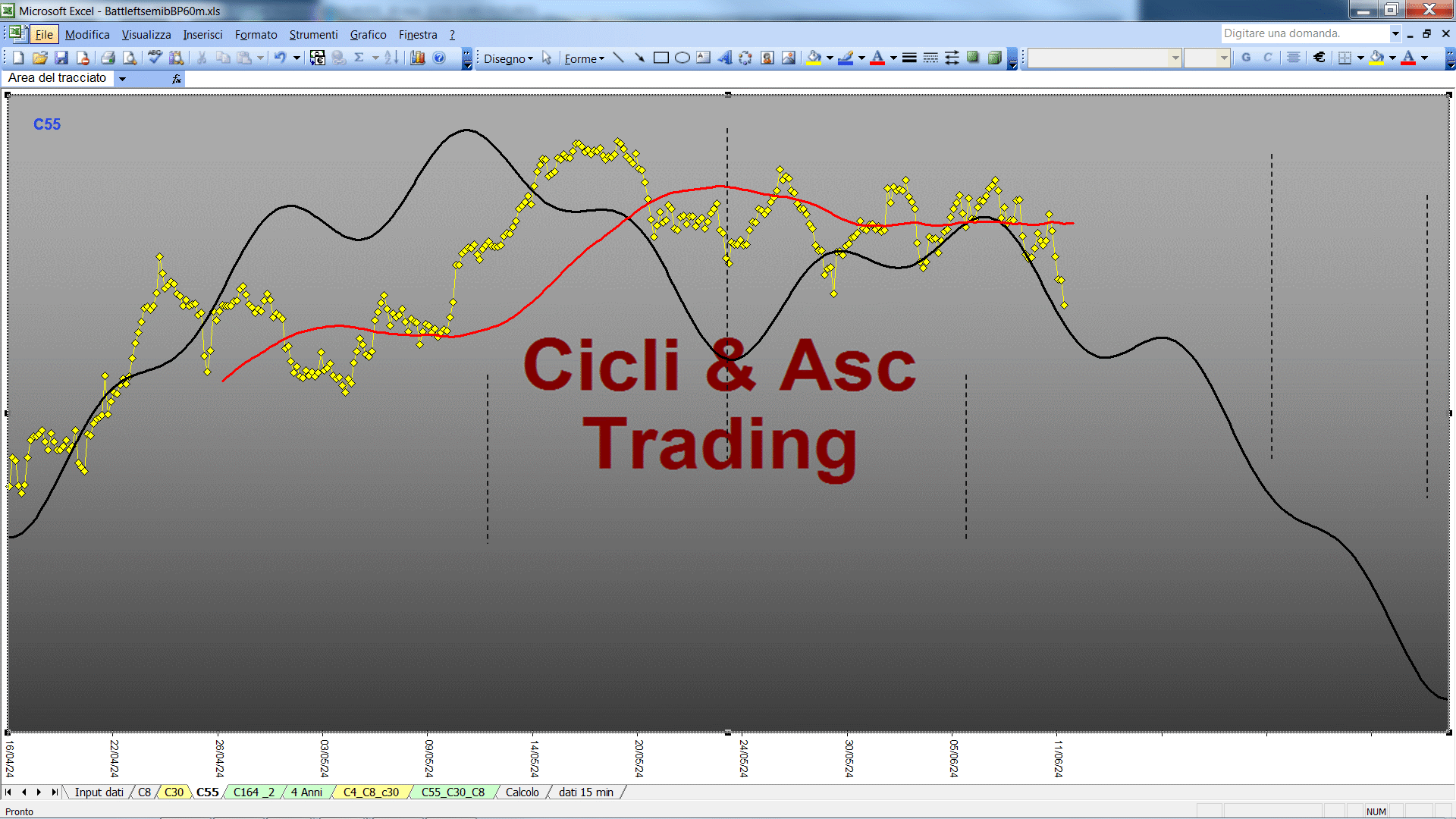Insert a Text Box
This screenshot has height=819, width=1456.
pos(704,58)
